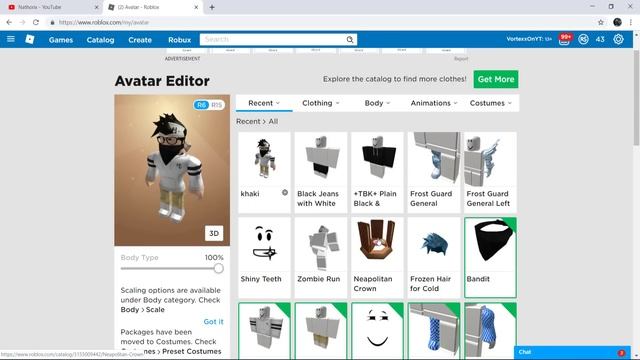Toggle the 3D avatar view
The width and height of the screenshot is (640, 360).
(214, 233)
